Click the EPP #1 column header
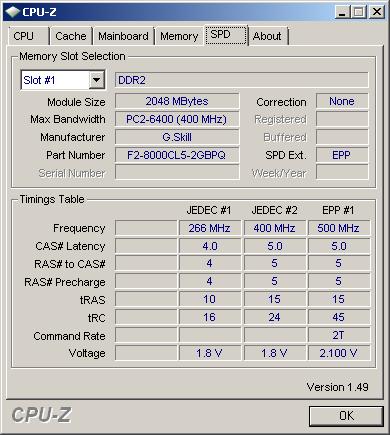This screenshot has width=390, height=435. [x=338, y=210]
